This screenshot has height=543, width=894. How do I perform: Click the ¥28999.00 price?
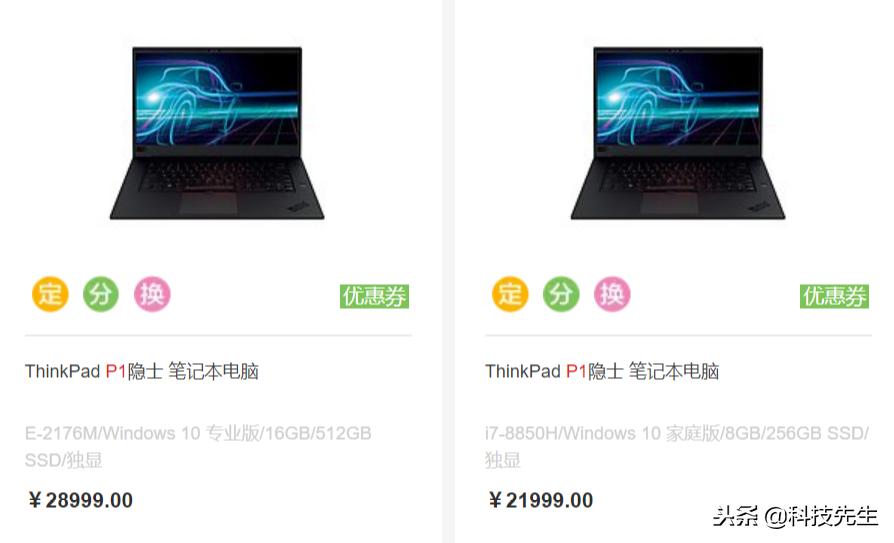point(80,500)
